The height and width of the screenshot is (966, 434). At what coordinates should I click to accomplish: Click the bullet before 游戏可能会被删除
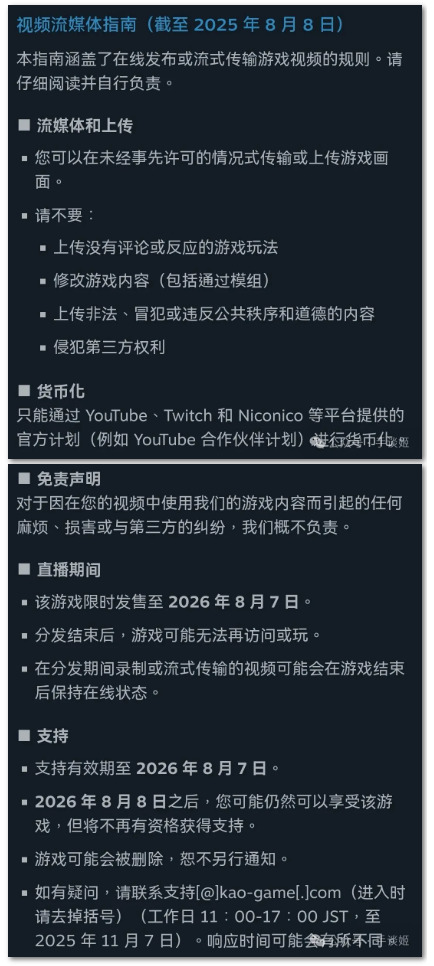pyautogui.click(x=25, y=859)
